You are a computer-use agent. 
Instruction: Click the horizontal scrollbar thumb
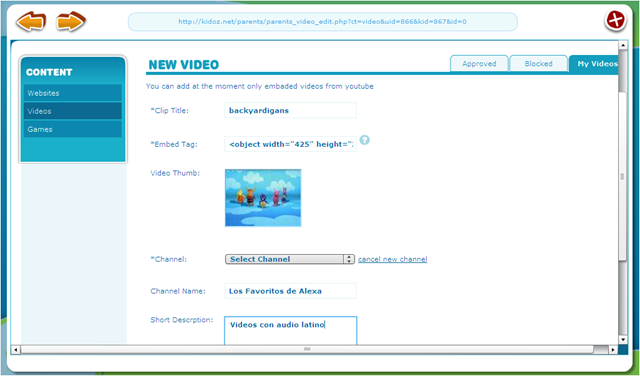307,349
